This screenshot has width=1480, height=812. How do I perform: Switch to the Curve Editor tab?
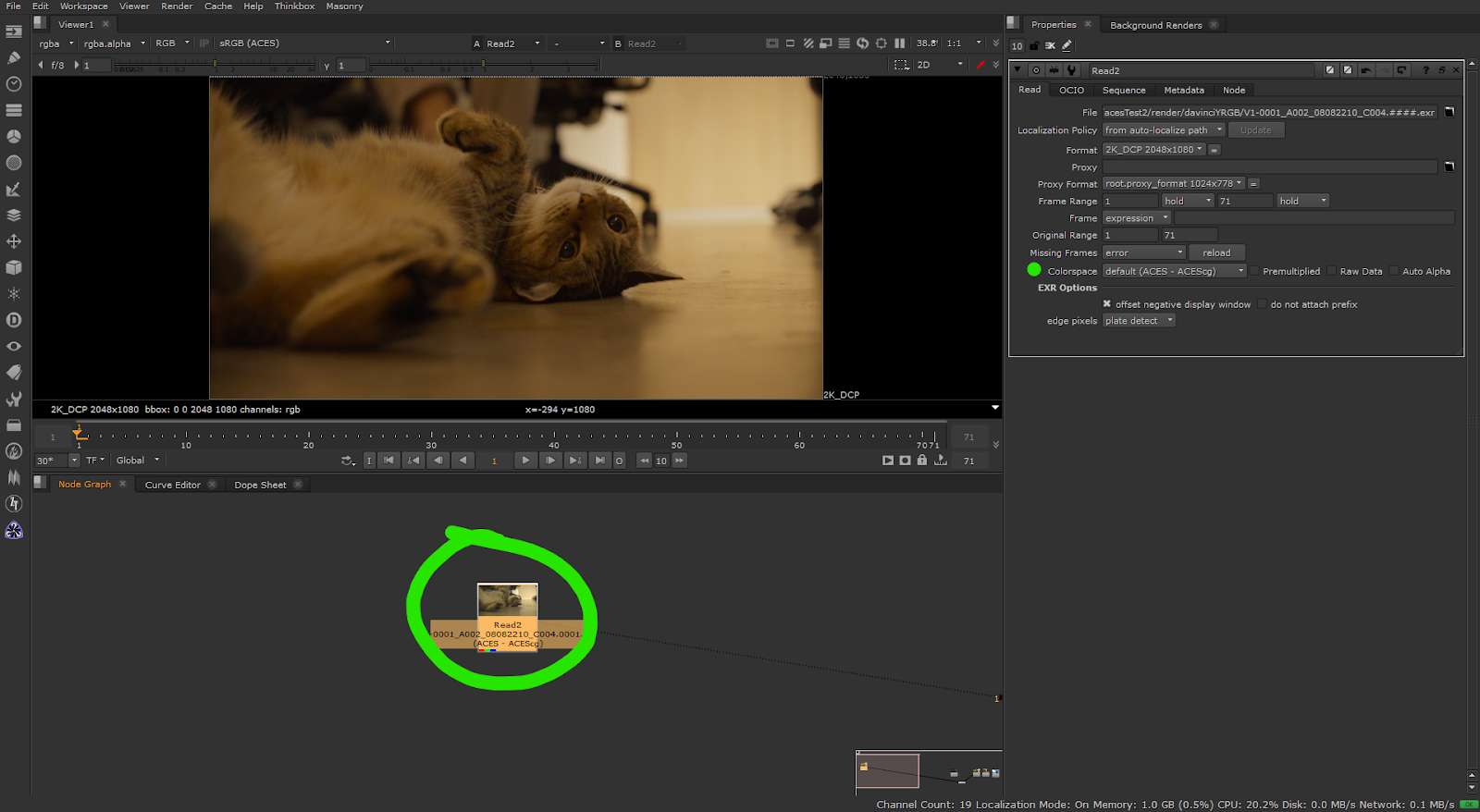173,485
